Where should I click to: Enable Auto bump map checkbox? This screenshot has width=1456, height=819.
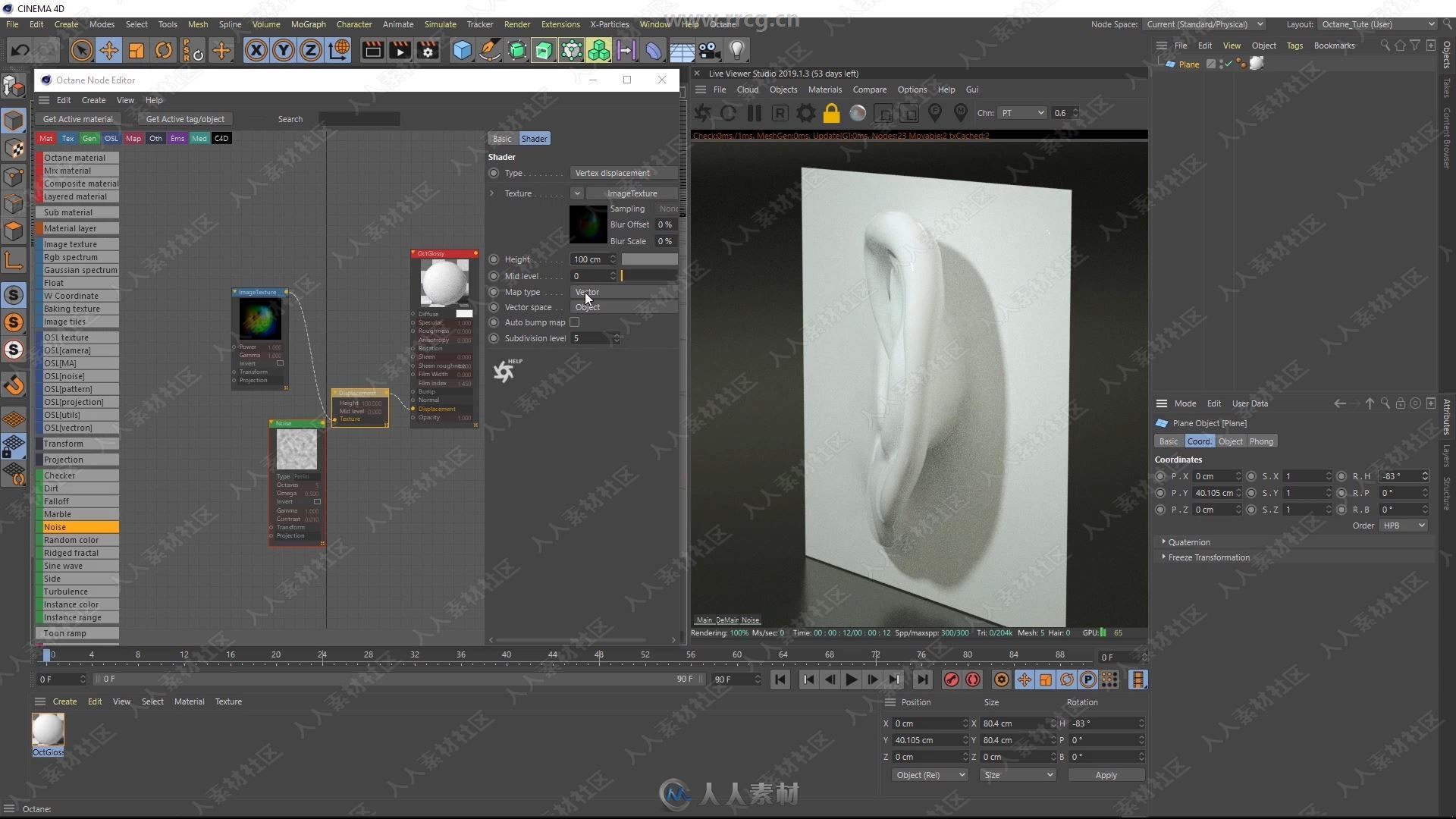click(574, 322)
